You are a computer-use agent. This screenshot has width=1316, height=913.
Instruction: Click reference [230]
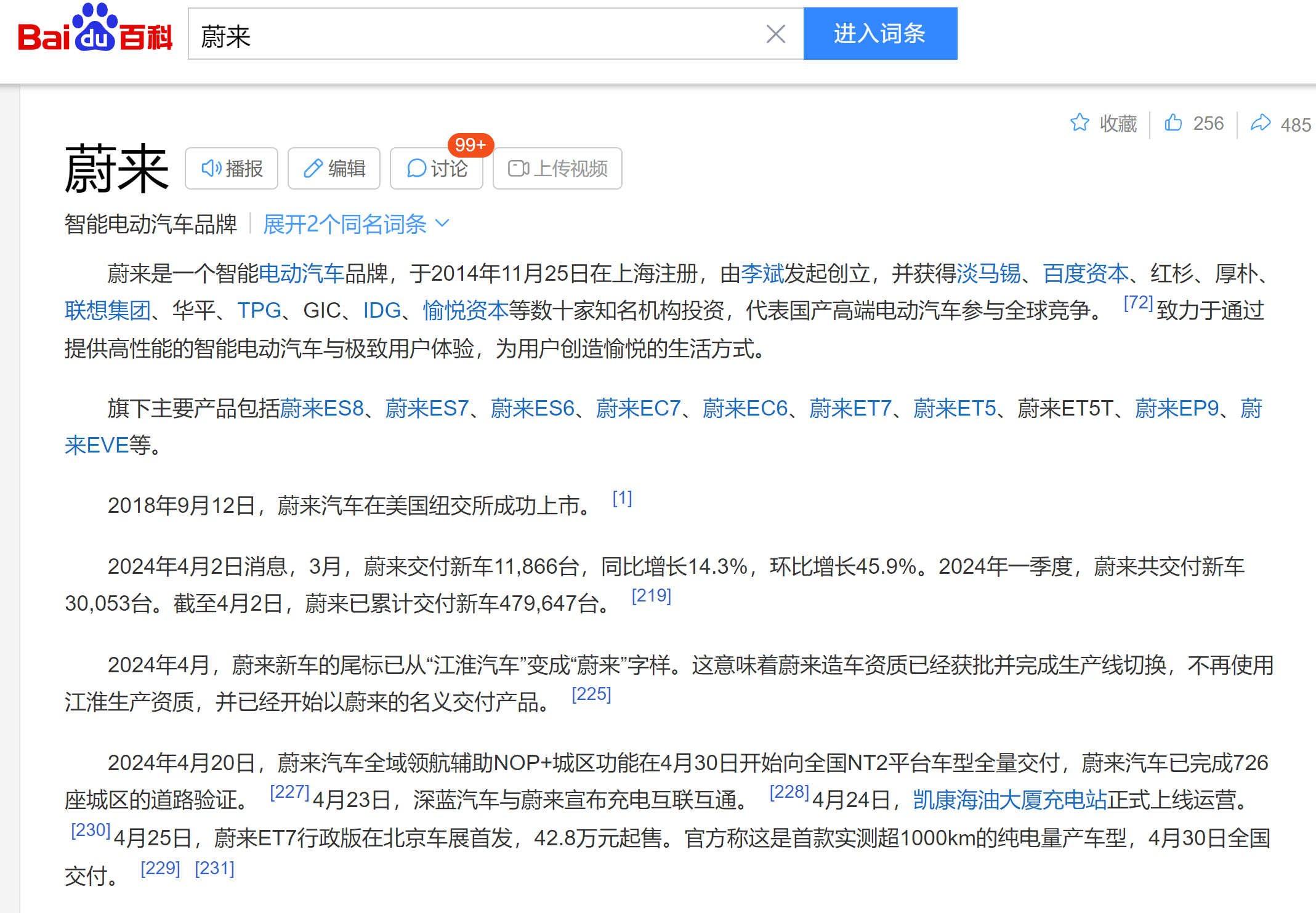click(x=91, y=830)
